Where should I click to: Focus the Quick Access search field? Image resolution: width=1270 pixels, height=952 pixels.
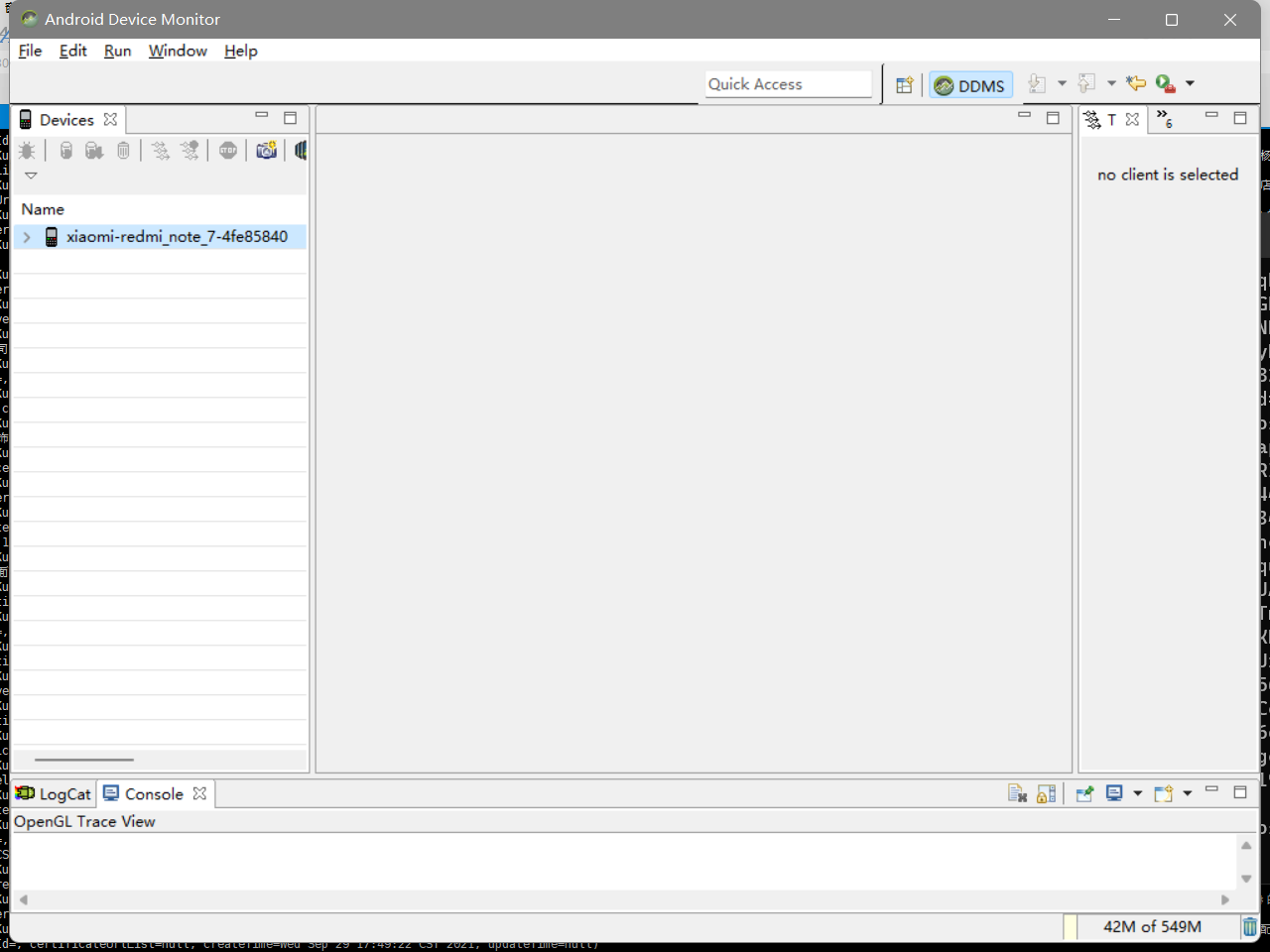pos(789,84)
